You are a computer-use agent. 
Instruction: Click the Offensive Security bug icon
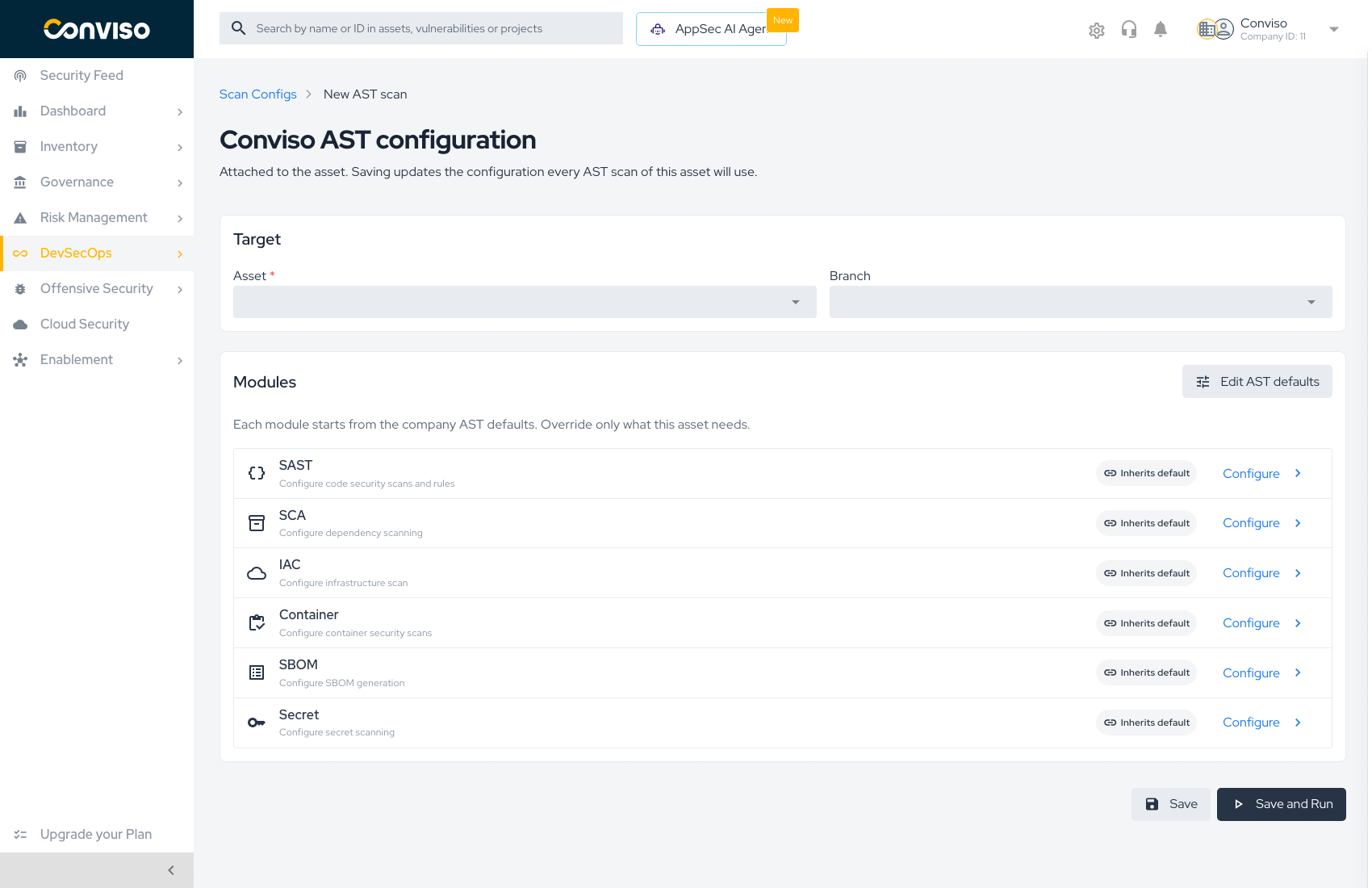coord(20,288)
